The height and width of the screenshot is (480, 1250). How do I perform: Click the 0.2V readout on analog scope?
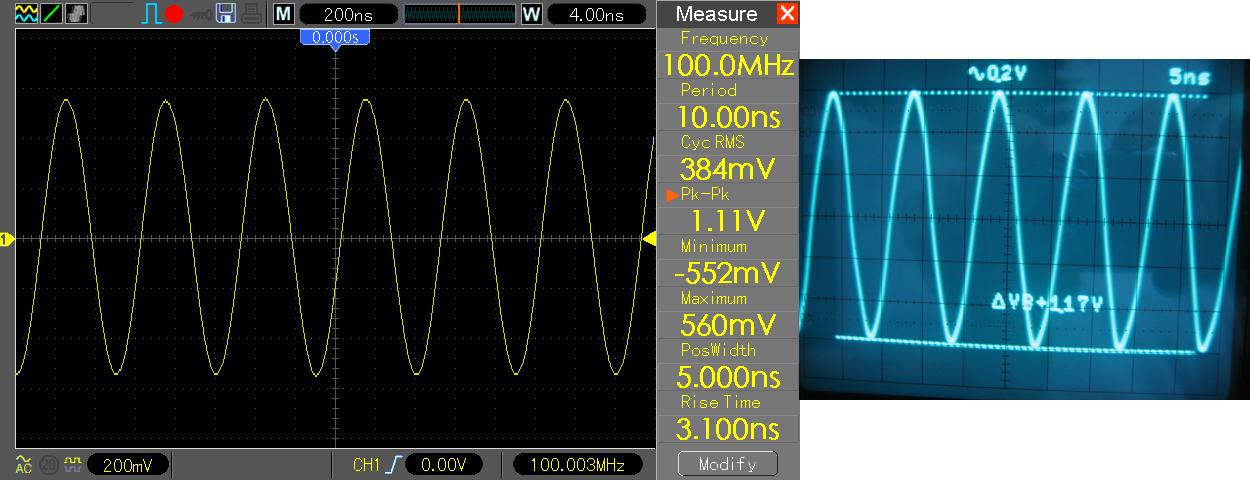999,74
